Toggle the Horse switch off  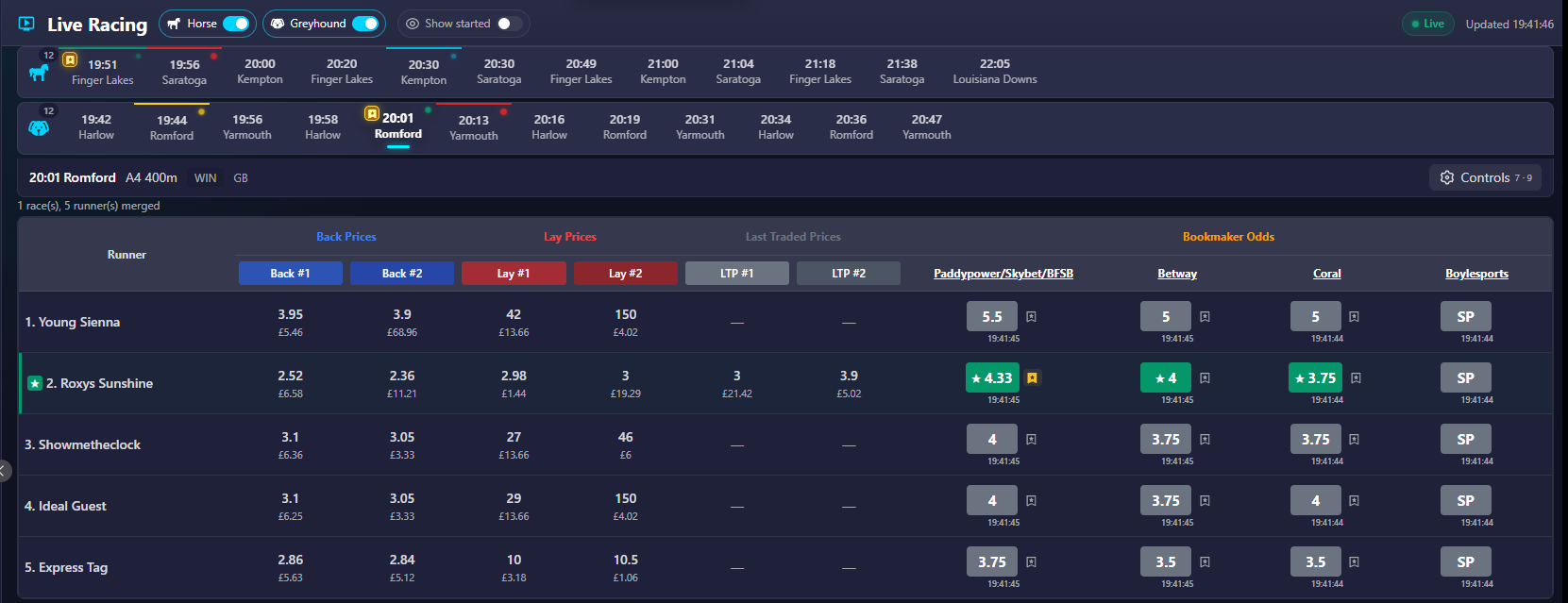(x=236, y=24)
